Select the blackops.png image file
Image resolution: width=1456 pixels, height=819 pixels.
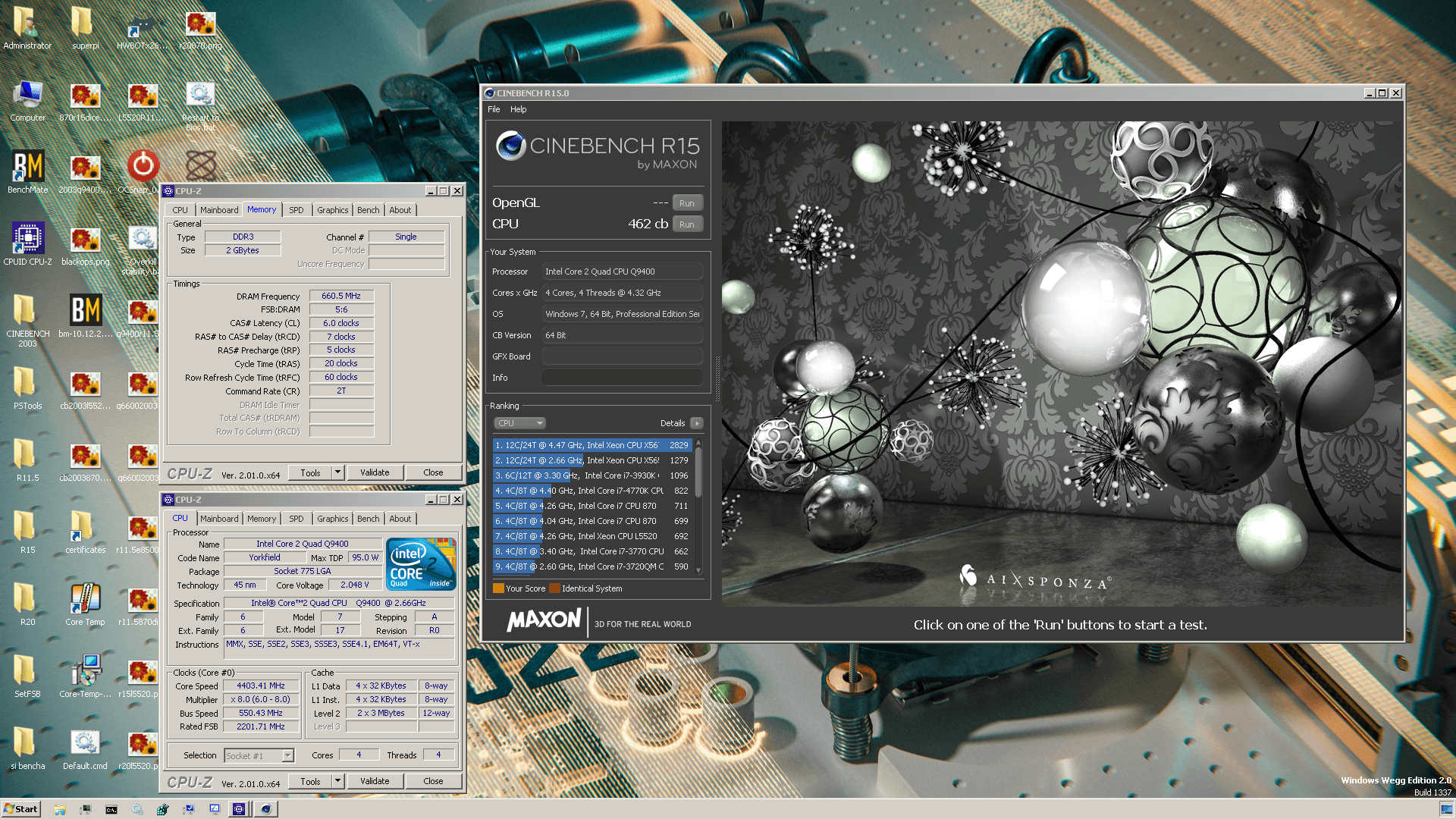point(85,244)
